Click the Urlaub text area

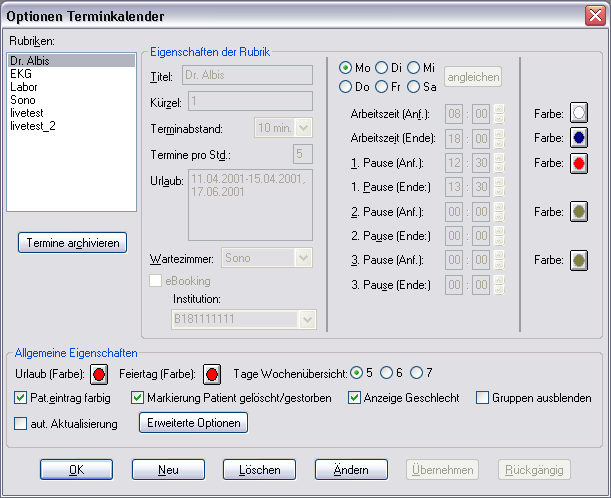coord(250,205)
